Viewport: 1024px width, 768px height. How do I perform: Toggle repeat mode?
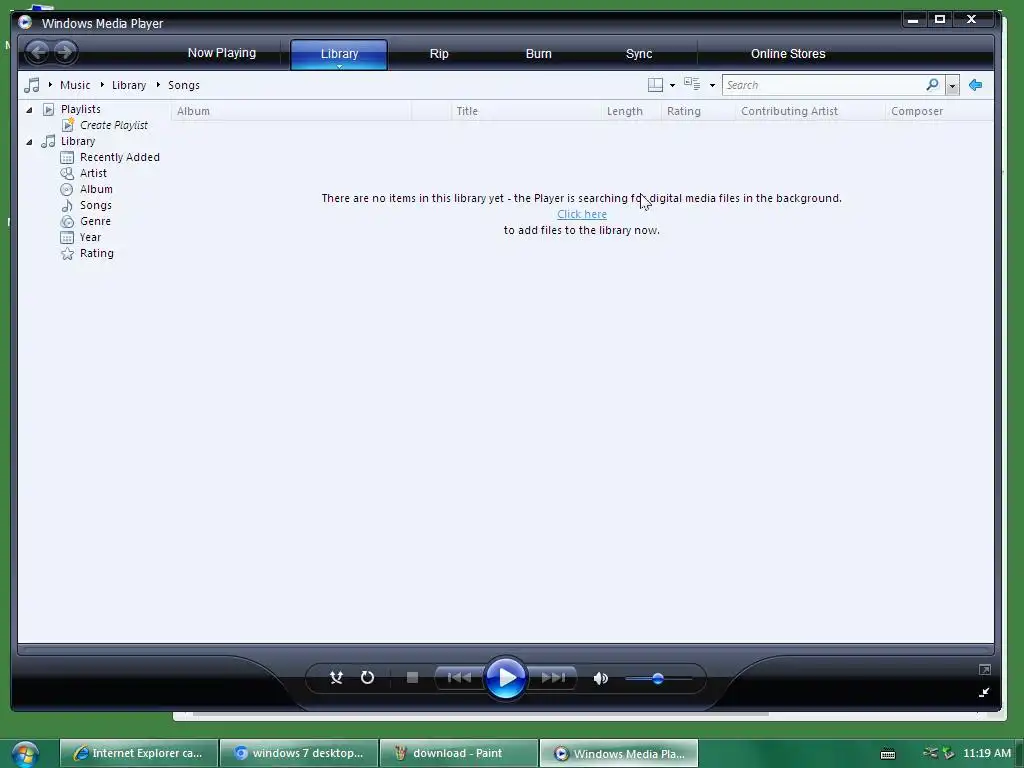pyautogui.click(x=368, y=678)
